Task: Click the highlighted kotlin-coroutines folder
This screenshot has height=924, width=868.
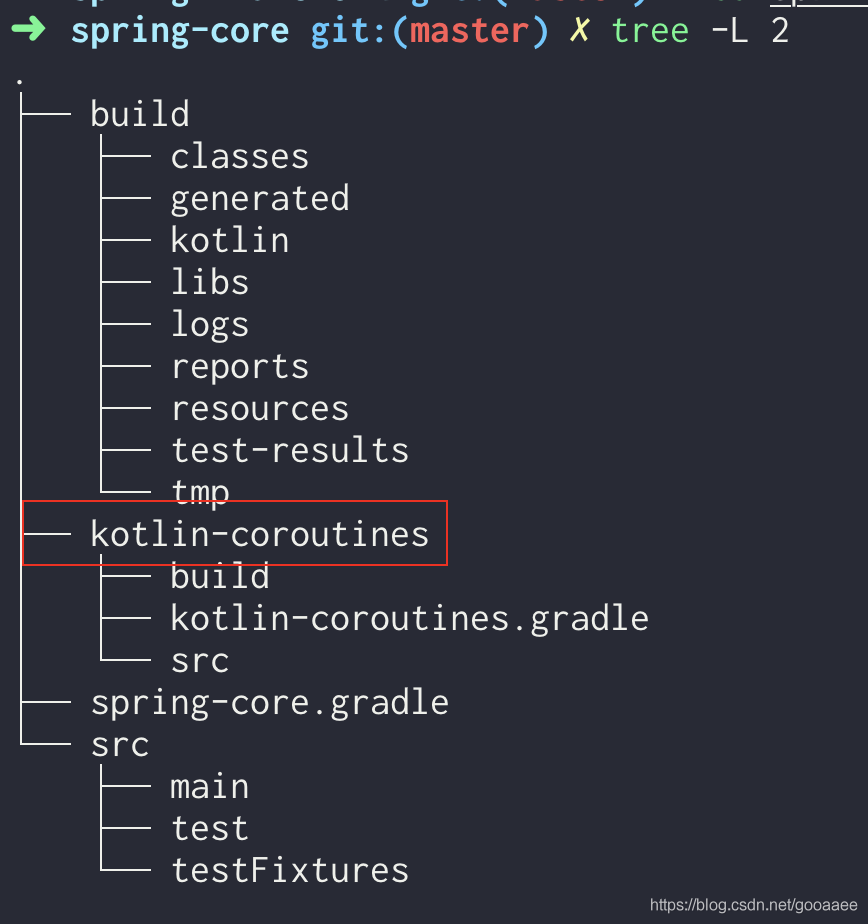Action: [x=259, y=534]
